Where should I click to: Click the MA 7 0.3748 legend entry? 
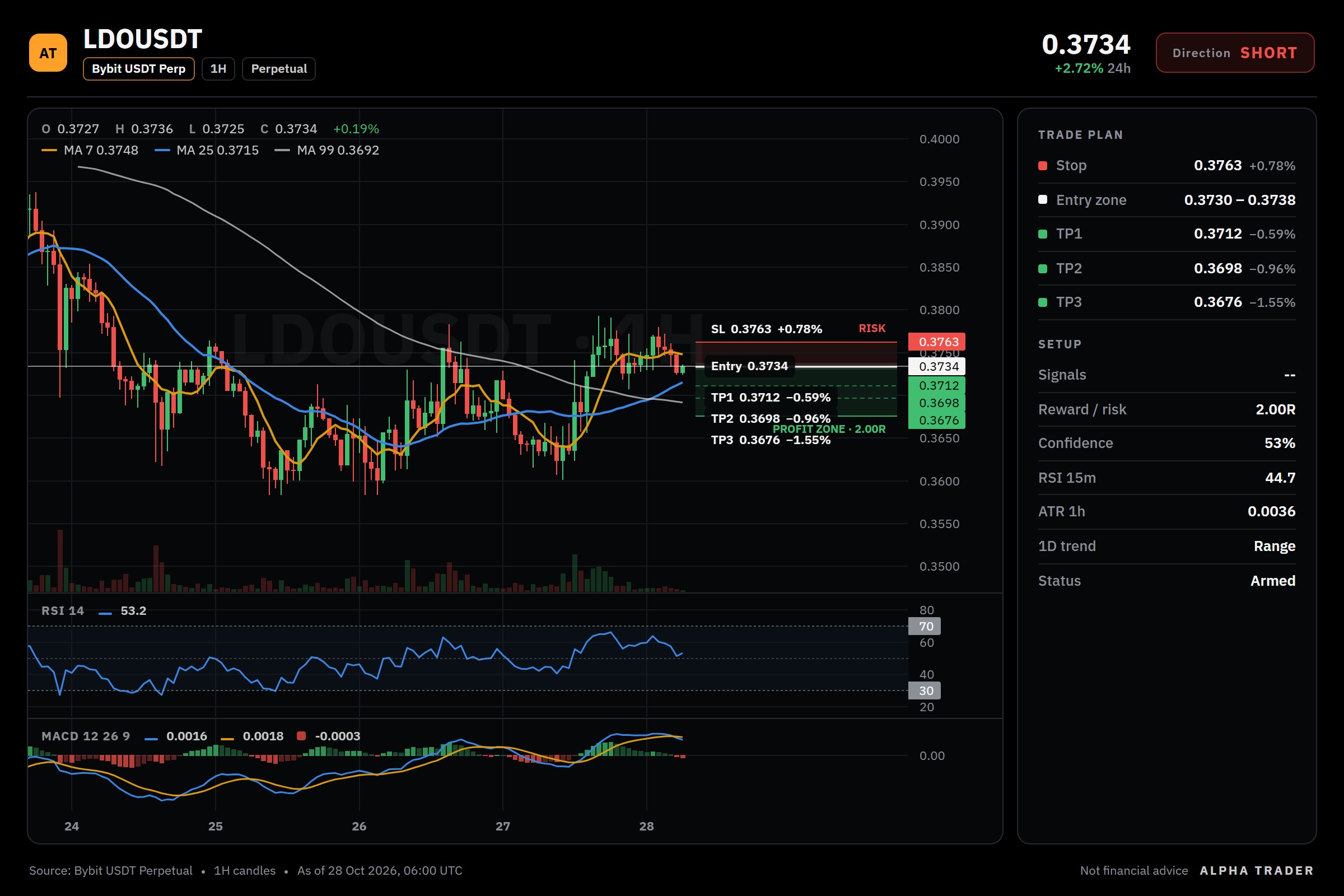click(90, 150)
